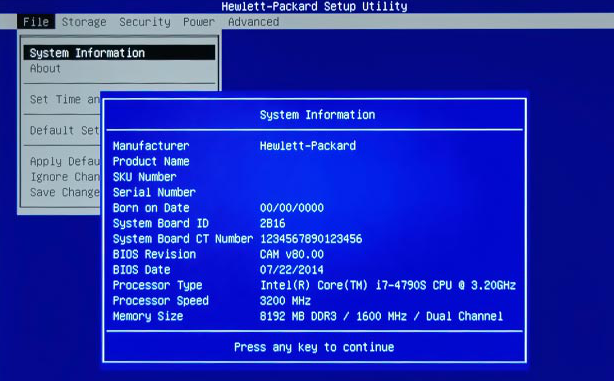The width and height of the screenshot is (614, 381).
Task: Click the CAM v80.00 revision value
Action: [292, 255]
